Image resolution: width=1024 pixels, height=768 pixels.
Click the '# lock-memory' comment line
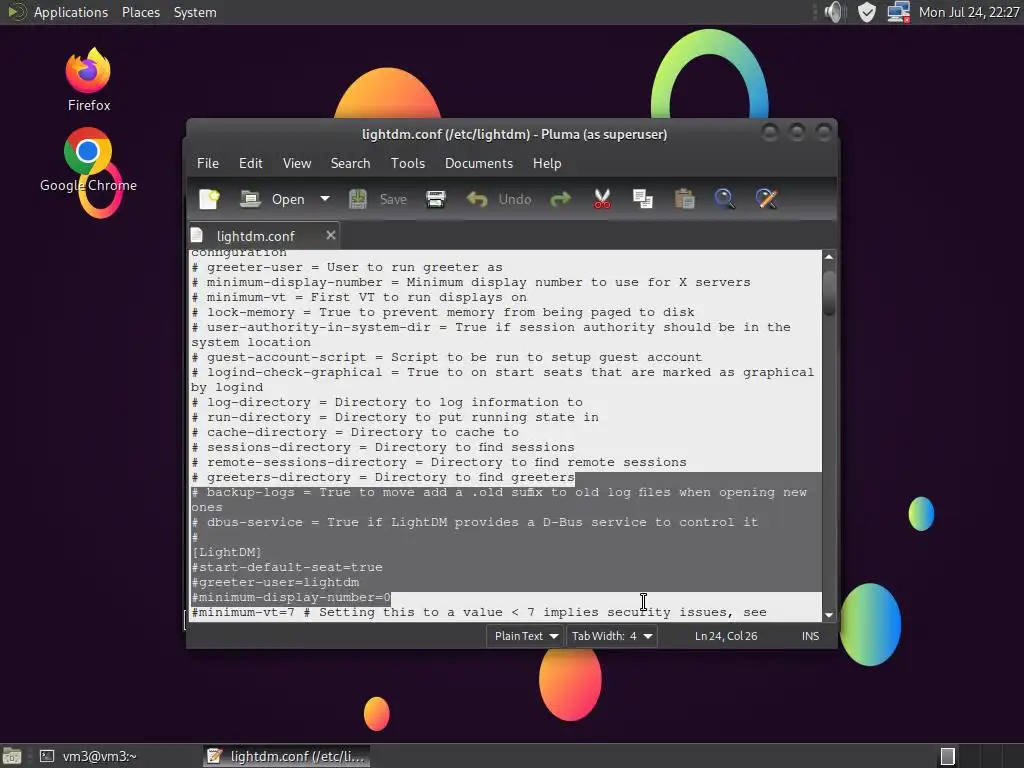click(x=443, y=312)
